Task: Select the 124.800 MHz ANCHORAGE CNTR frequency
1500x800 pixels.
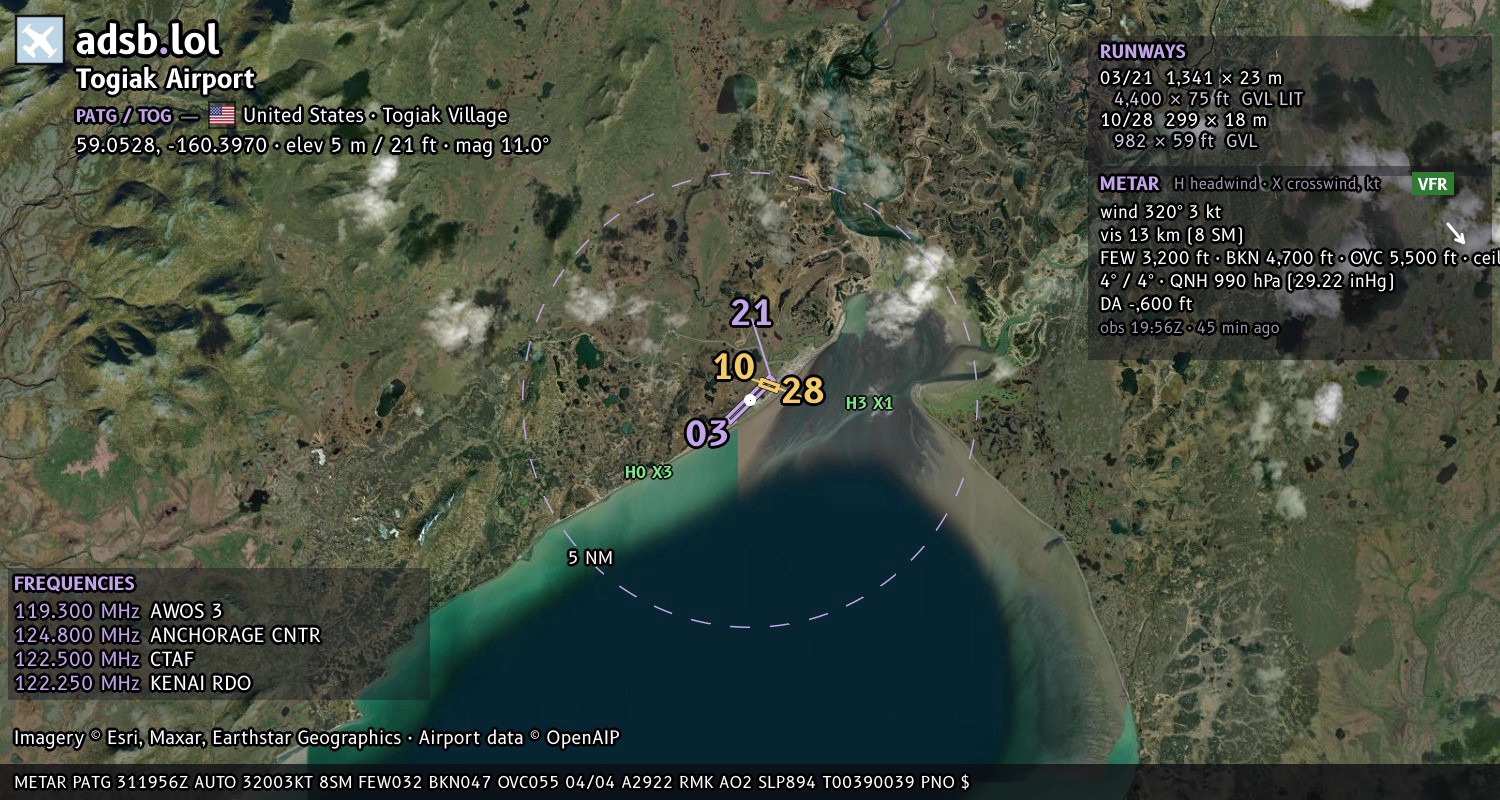Action: pos(168,635)
